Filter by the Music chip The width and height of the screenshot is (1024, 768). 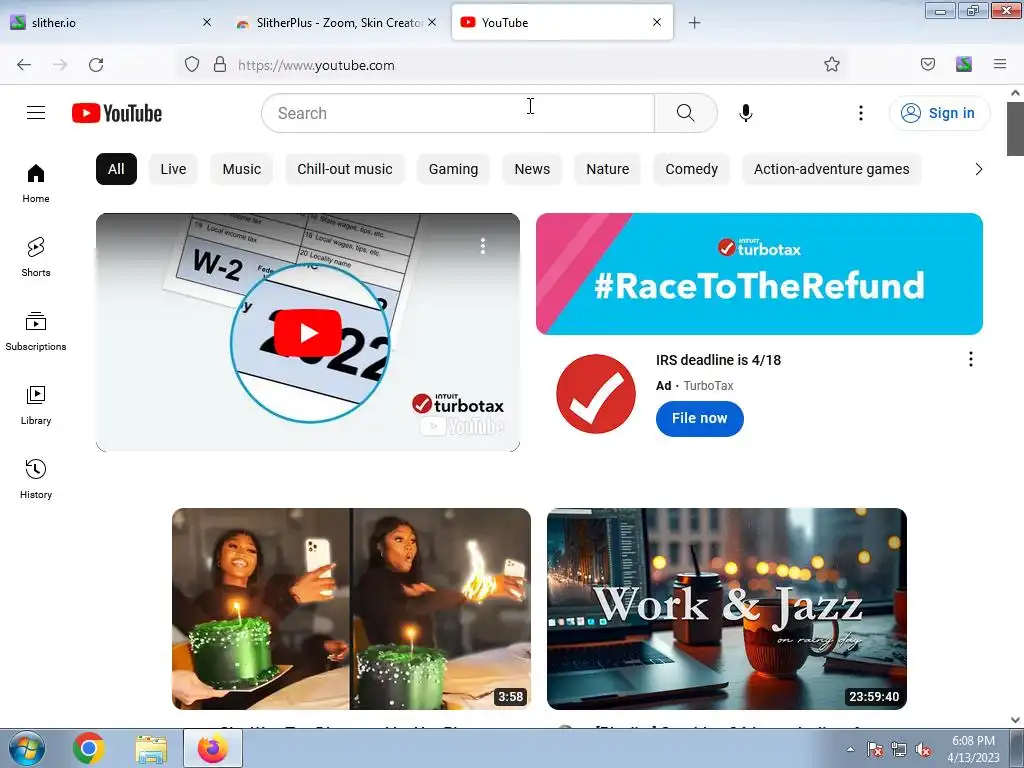(x=242, y=169)
